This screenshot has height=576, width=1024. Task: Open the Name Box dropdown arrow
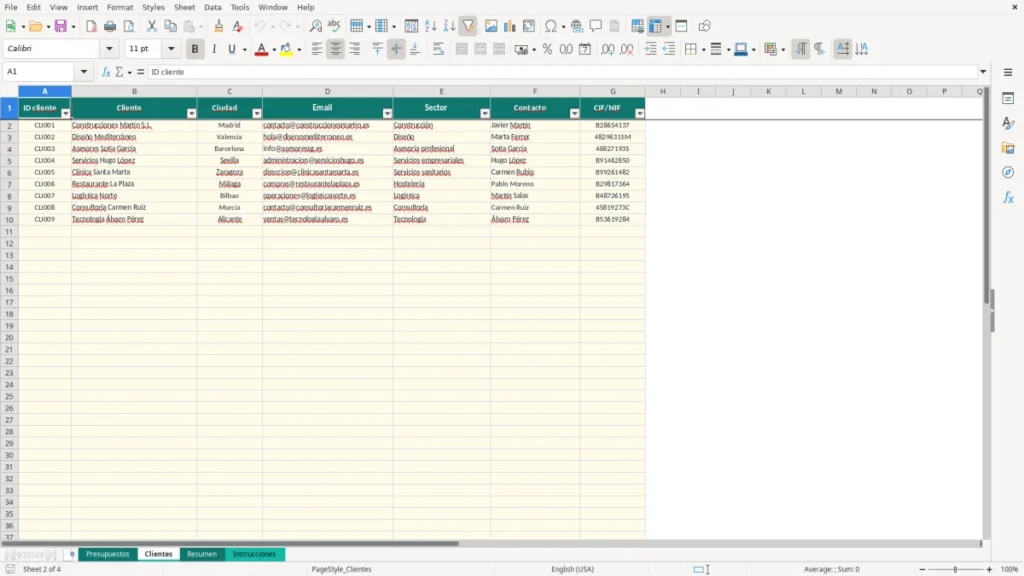84,72
